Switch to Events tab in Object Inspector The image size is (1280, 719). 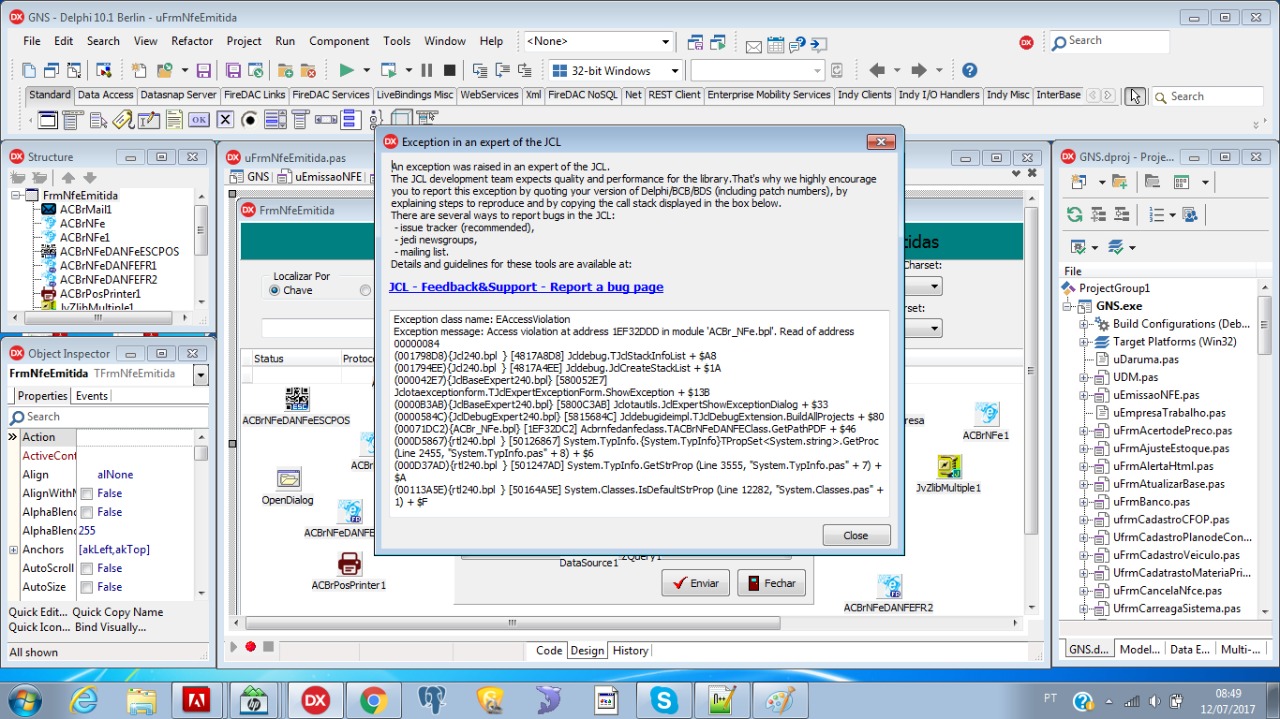click(92, 396)
